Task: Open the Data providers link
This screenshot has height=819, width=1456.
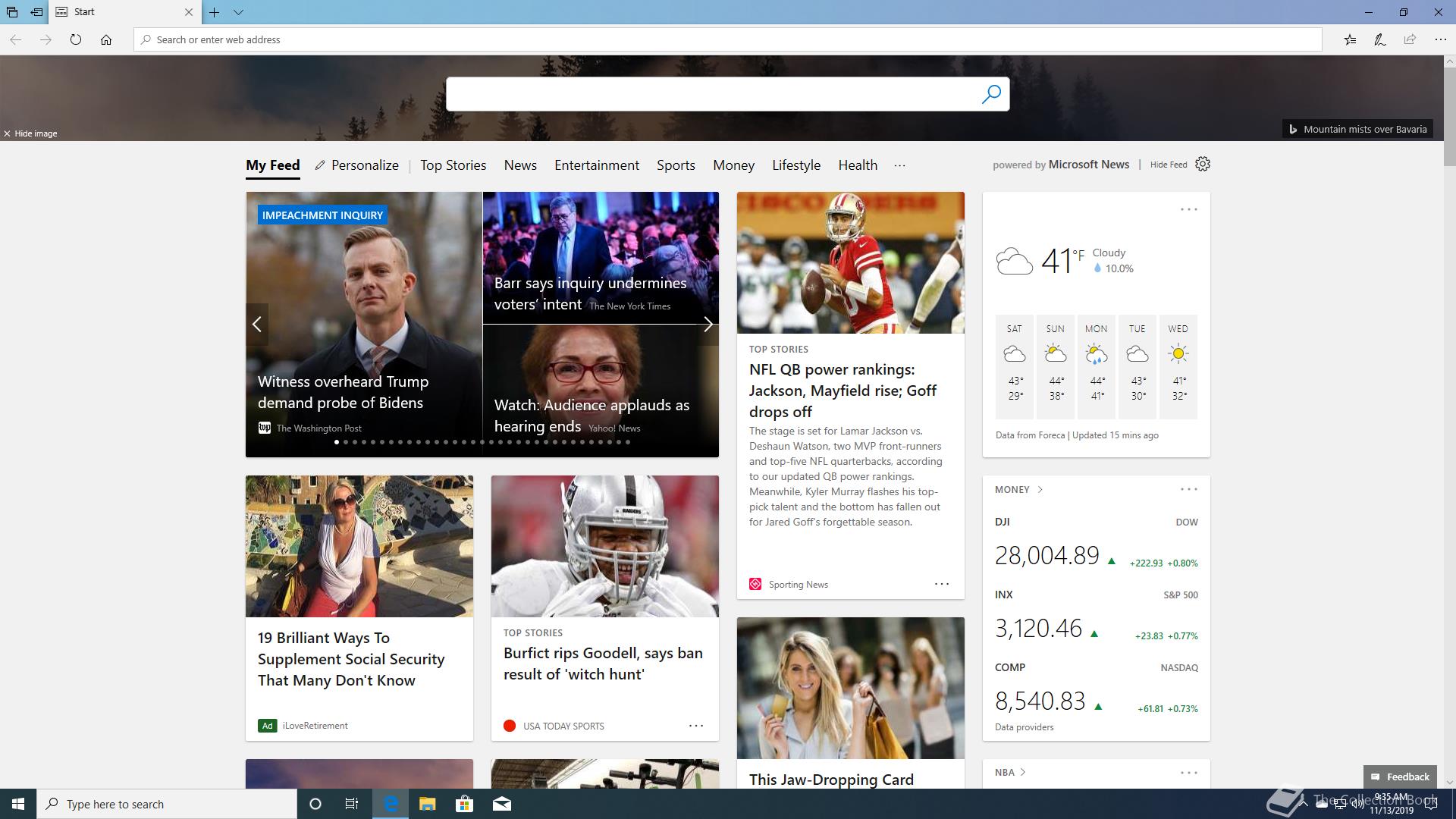Action: click(1024, 727)
